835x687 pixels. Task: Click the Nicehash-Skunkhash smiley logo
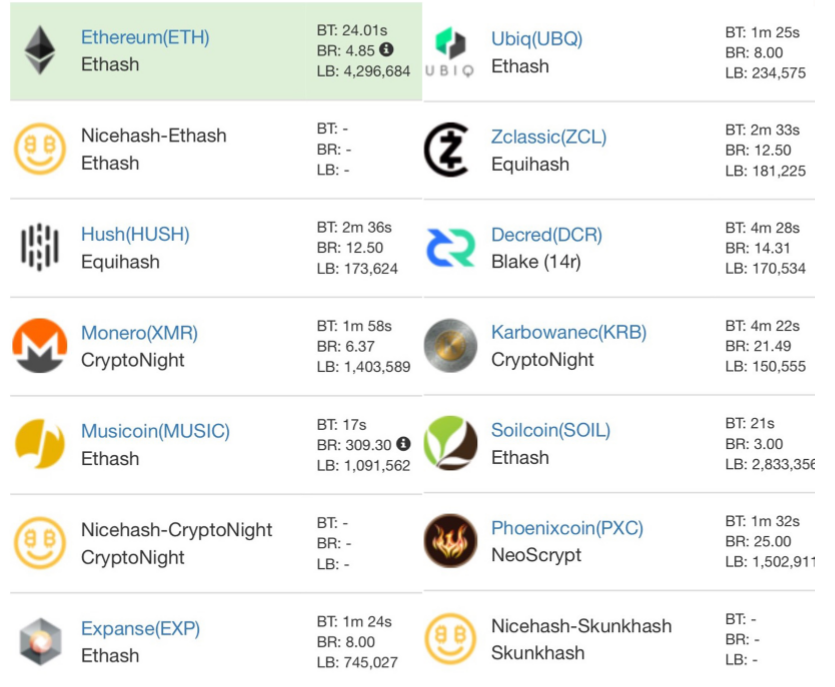[x=450, y=639]
